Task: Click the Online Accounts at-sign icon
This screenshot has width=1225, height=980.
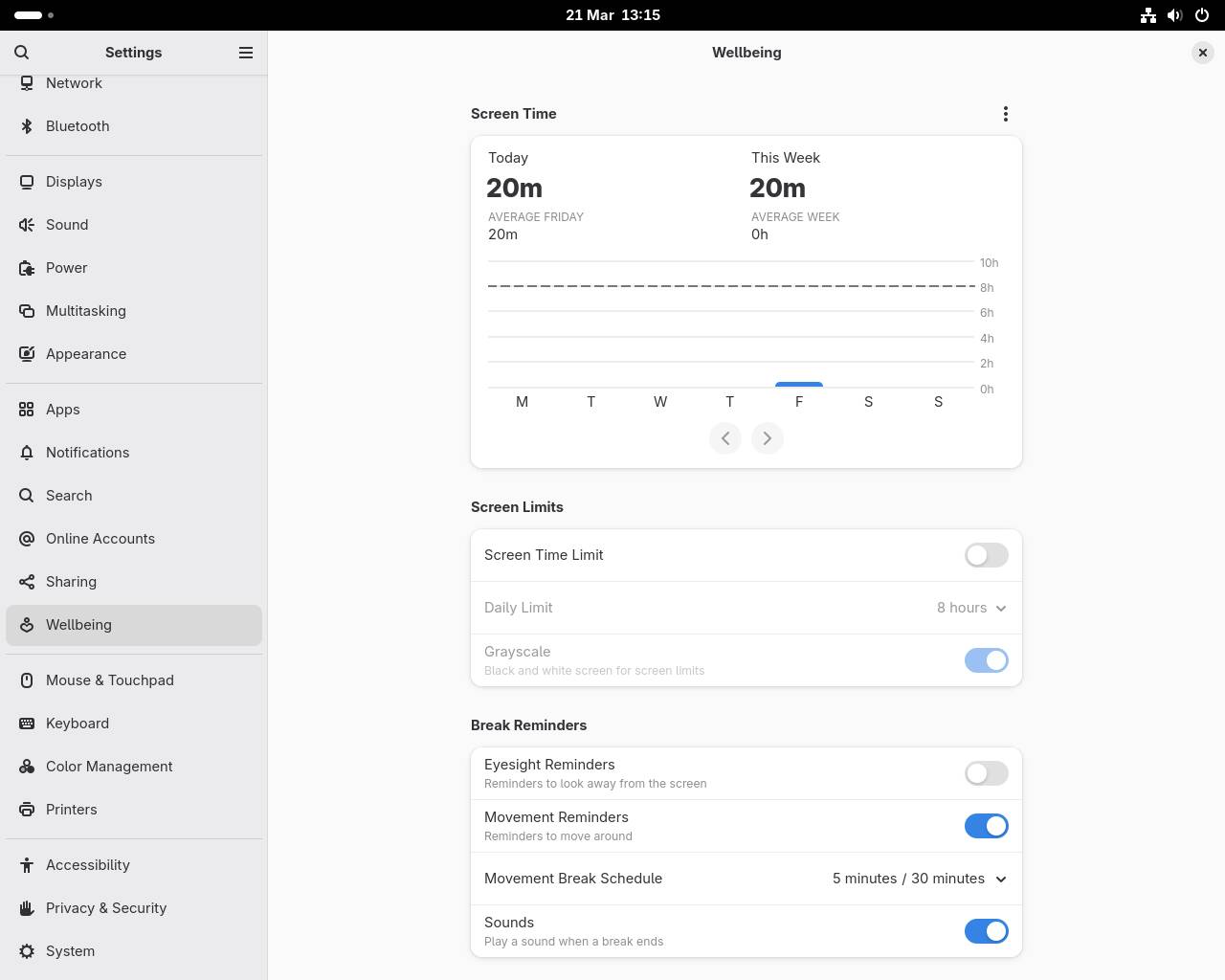Action: 27,539
